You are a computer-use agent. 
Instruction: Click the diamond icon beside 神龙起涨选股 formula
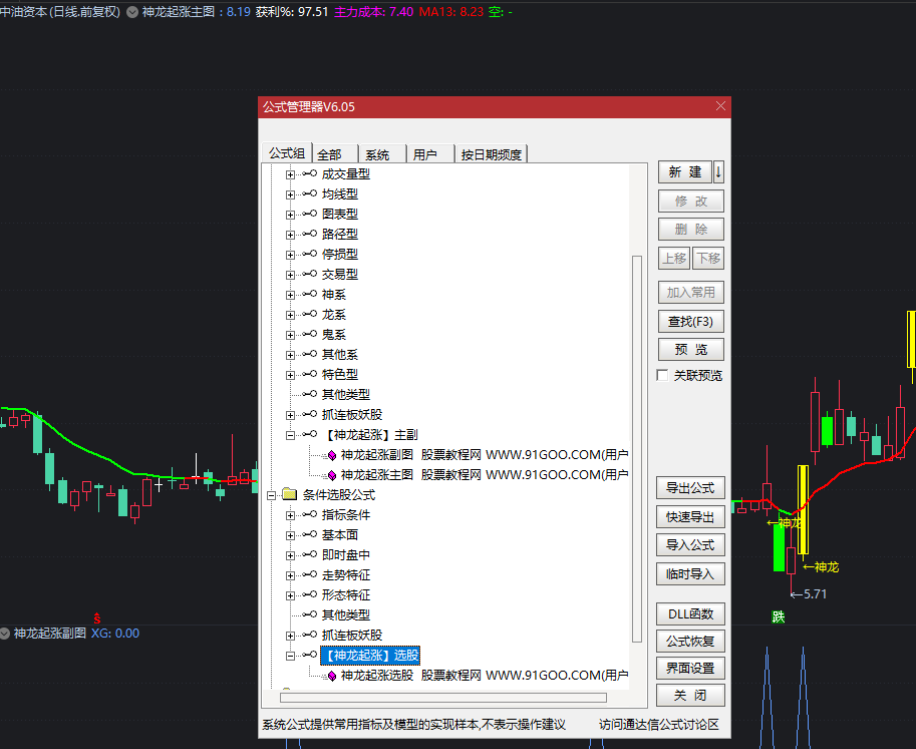pyautogui.click(x=332, y=675)
